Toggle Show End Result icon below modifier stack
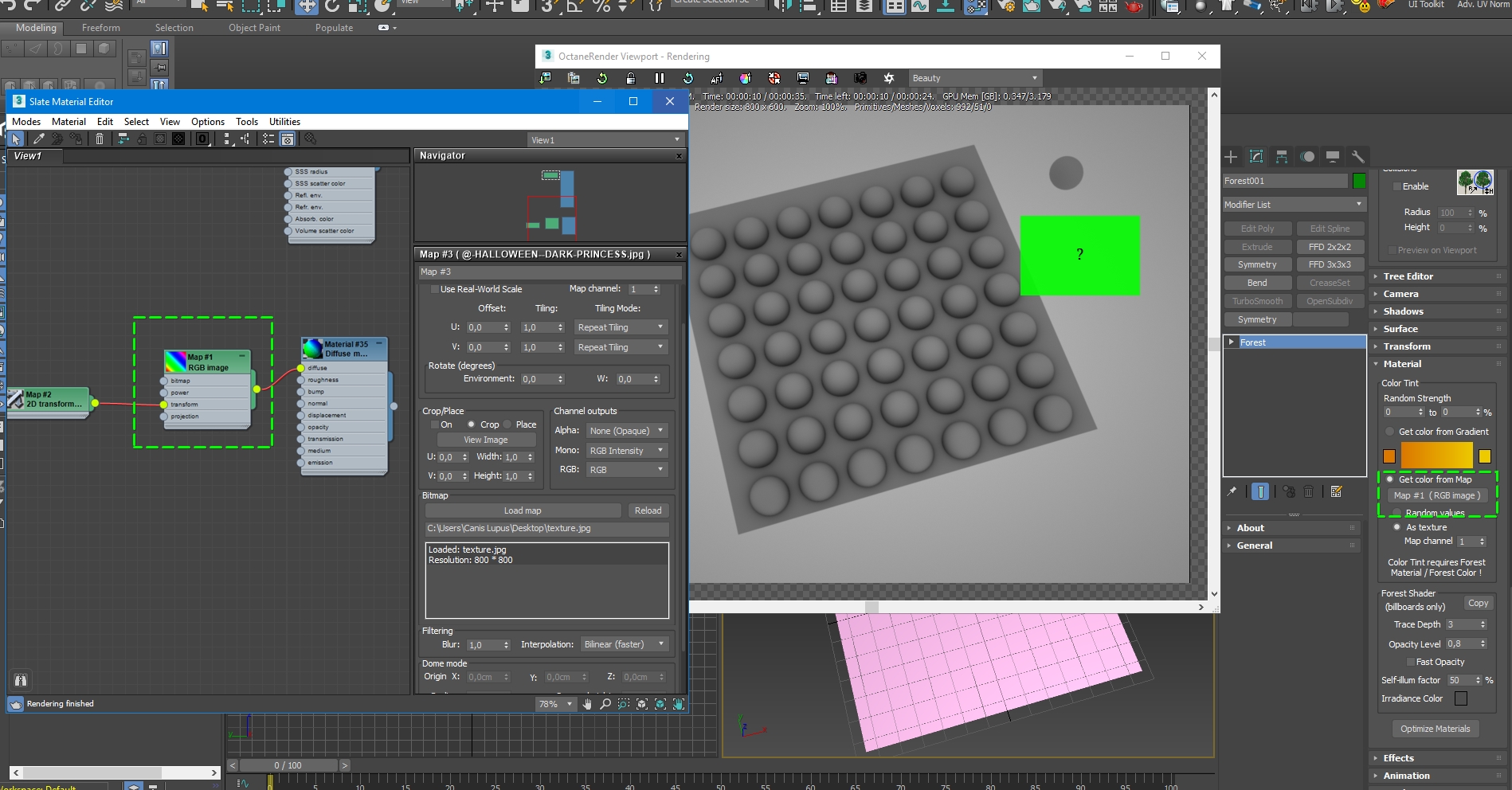The width and height of the screenshot is (1512, 790). (x=1260, y=491)
